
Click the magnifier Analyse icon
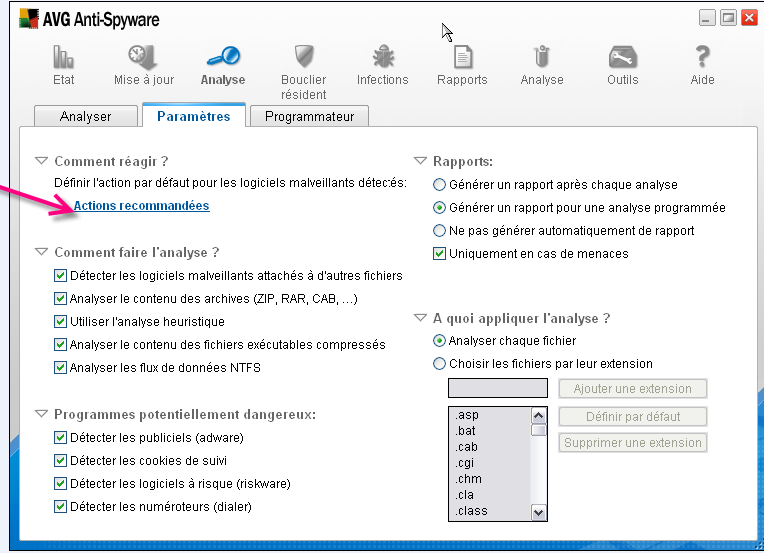(222, 58)
